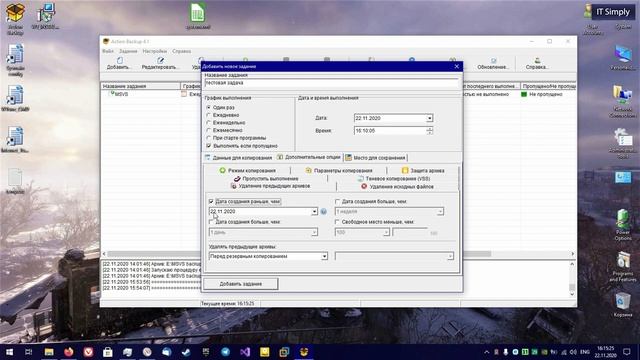This screenshot has width=640, height=360.
Task: Click the Добавить задание button
Action: (241, 284)
